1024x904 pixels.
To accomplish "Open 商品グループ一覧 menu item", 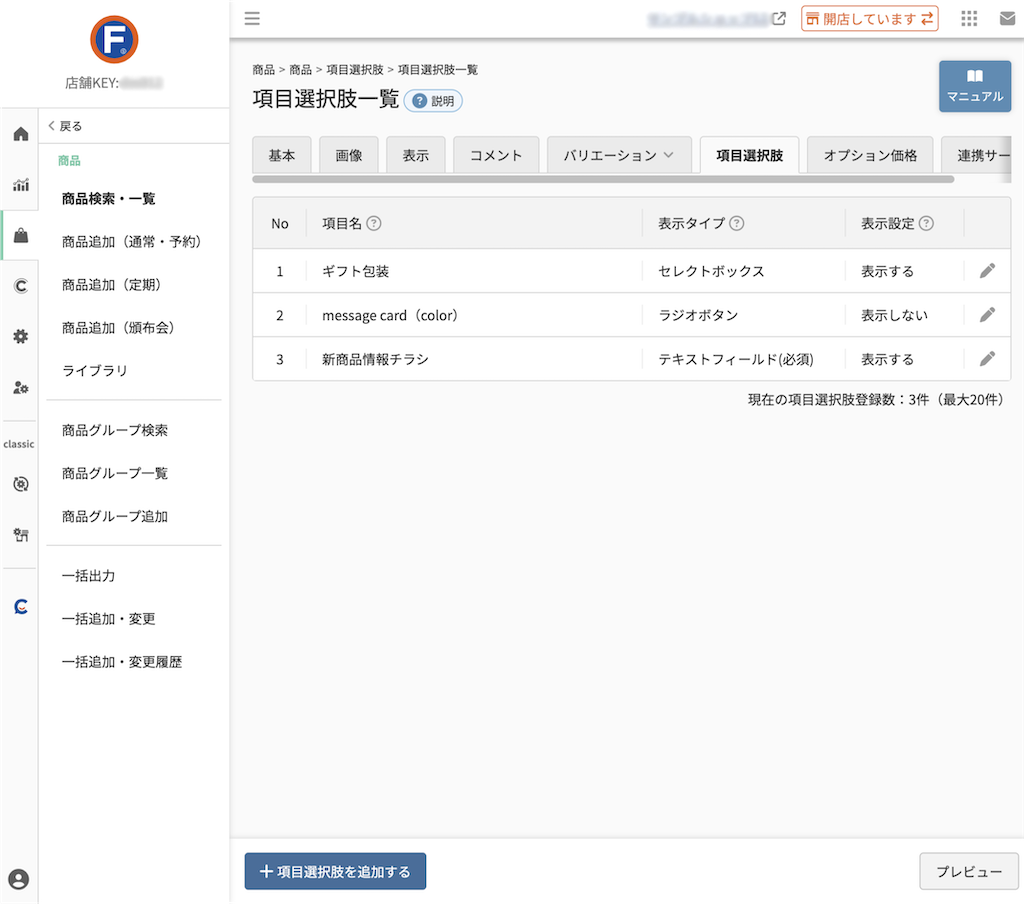I will pyautogui.click(x=115, y=473).
